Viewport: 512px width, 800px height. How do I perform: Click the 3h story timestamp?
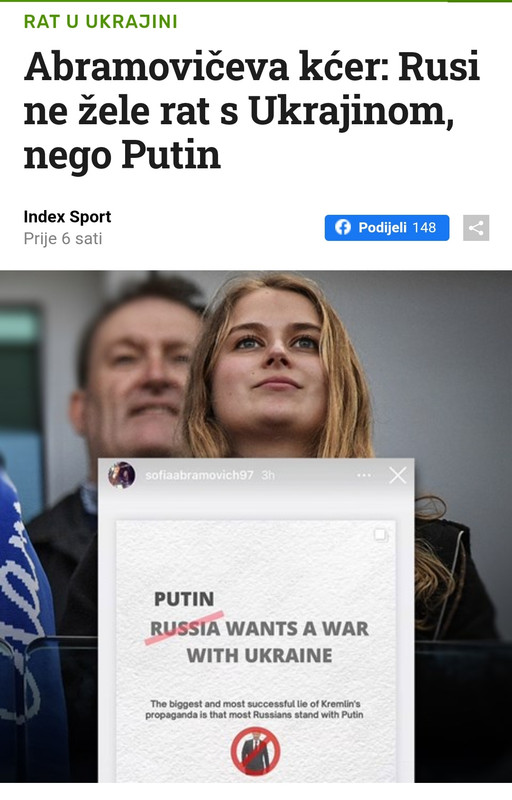[x=268, y=475]
